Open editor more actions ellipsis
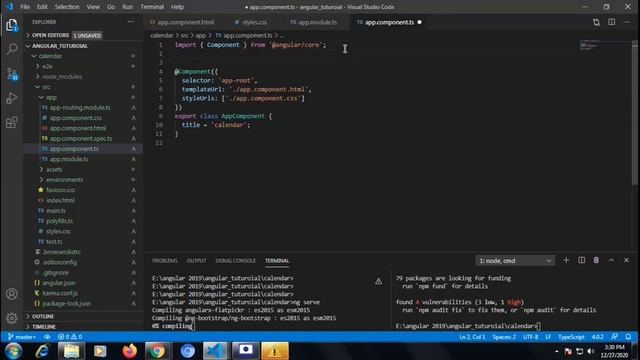 coord(627,22)
